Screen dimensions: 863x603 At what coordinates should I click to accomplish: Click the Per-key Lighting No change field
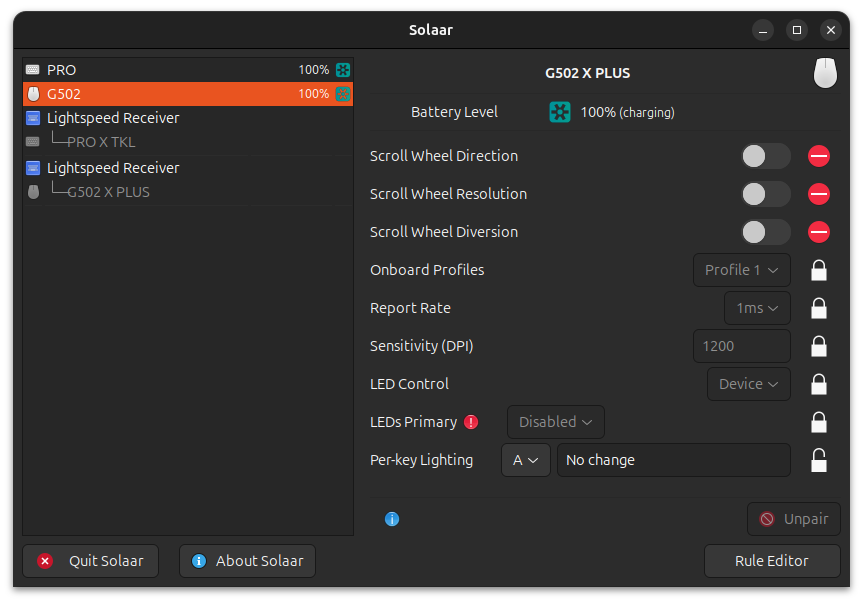(674, 460)
